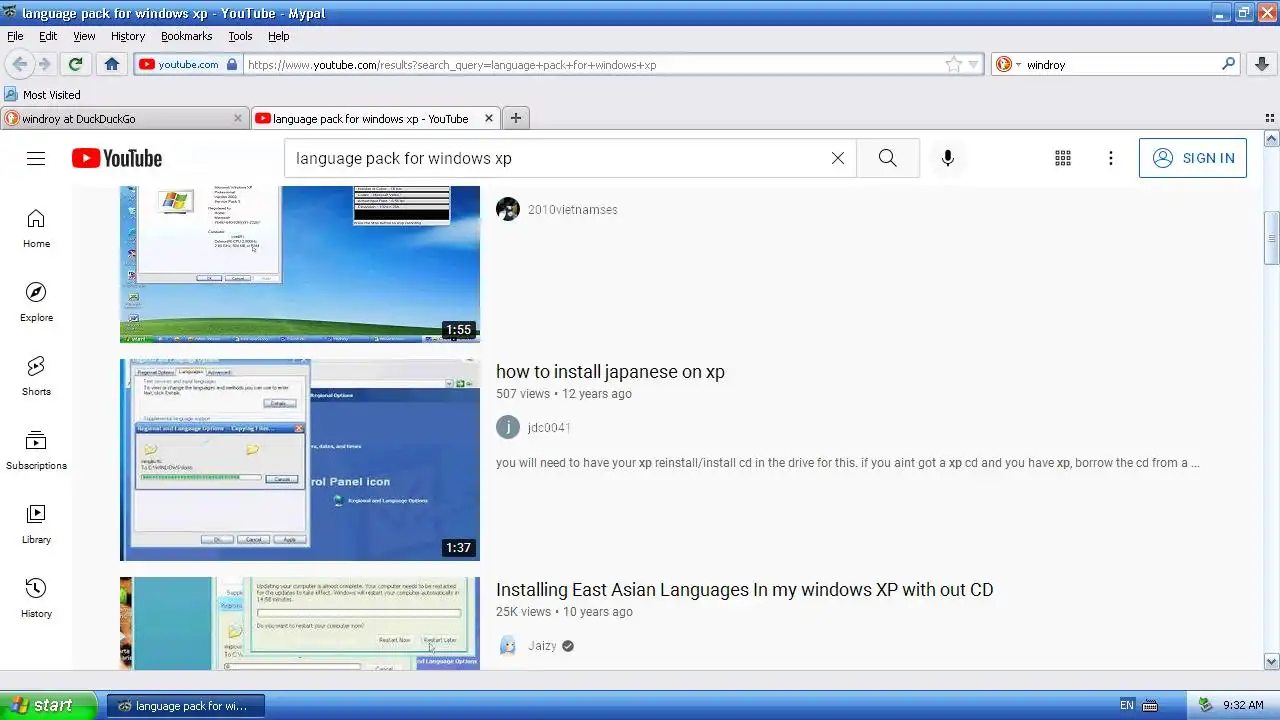Click the SIGN IN button
Image resolution: width=1280 pixels, height=720 pixels.
1193,158
